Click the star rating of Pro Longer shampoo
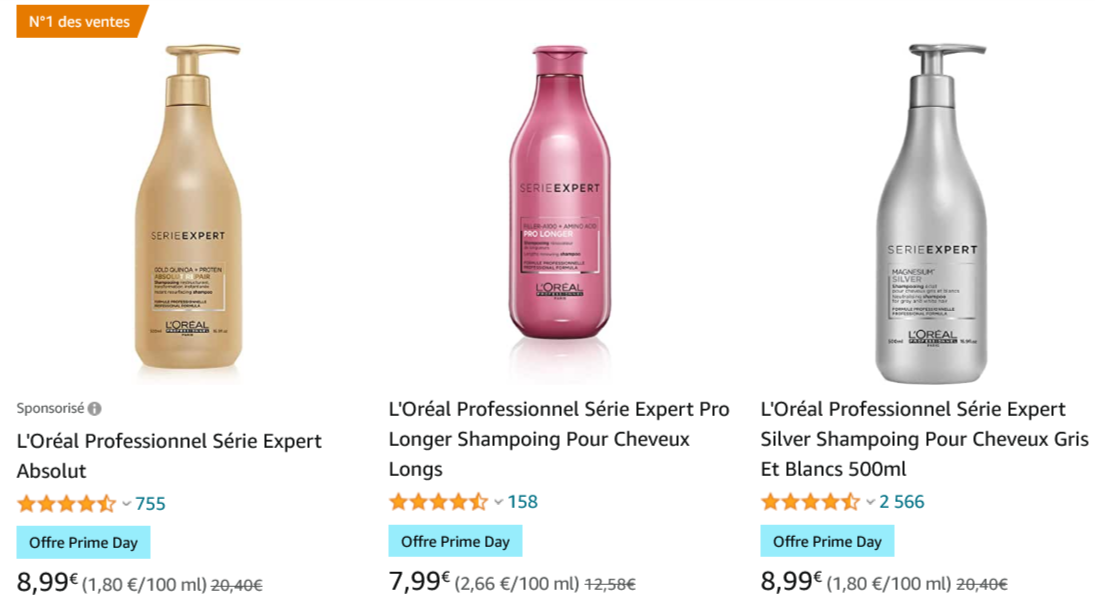 coord(436,503)
